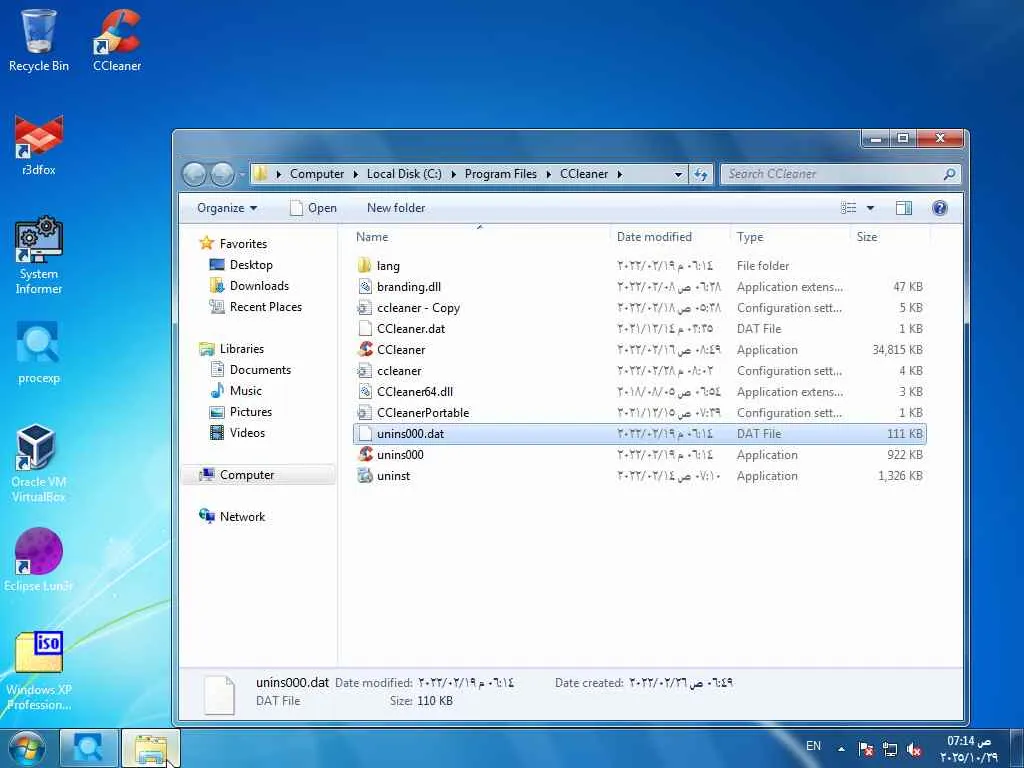
Task: Open the network tray icon
Action: [889, 749]
